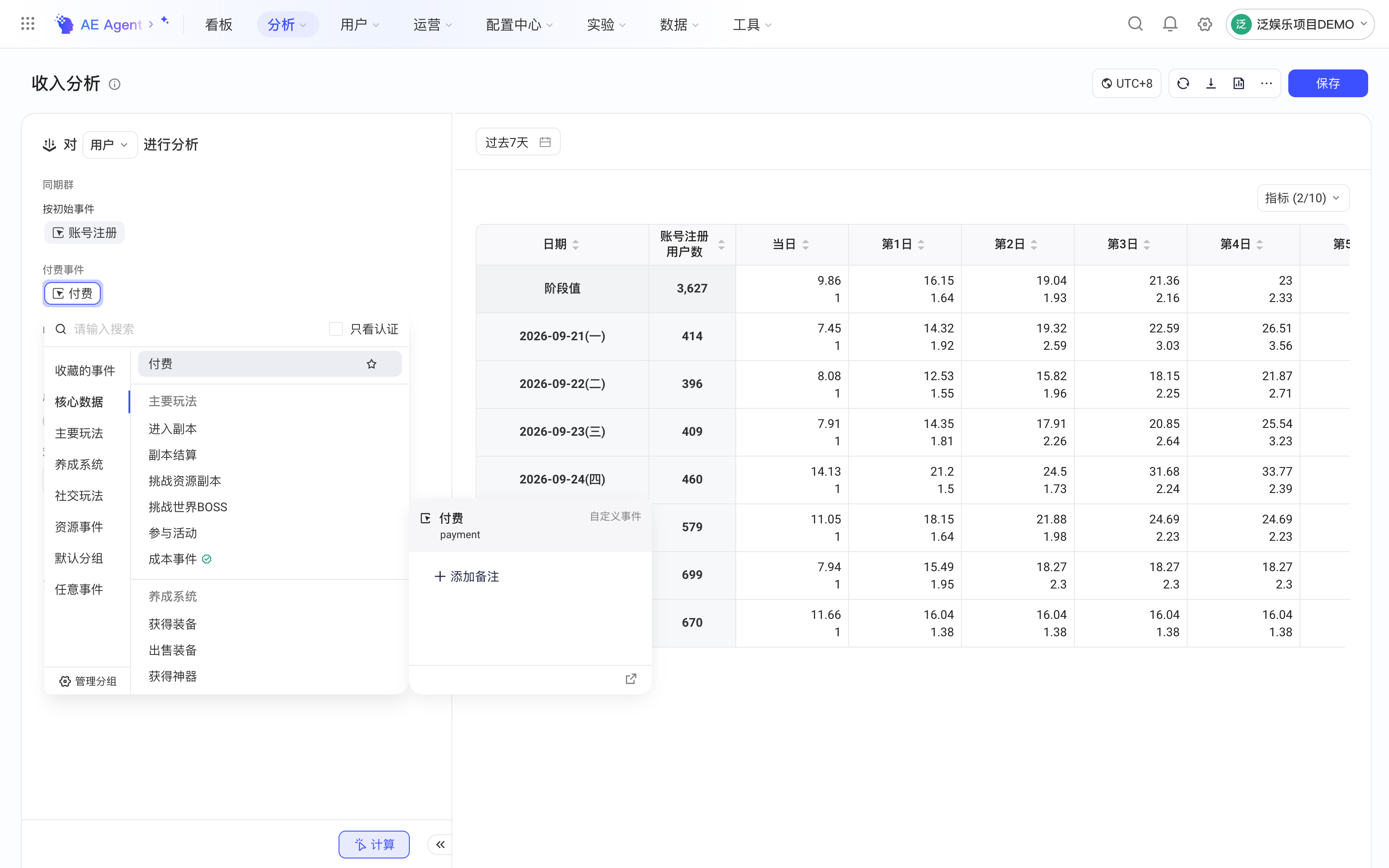Sort by 账号注册用户数 column
The width and height of the screenshot is (1389, 868).
coord(721,244)
